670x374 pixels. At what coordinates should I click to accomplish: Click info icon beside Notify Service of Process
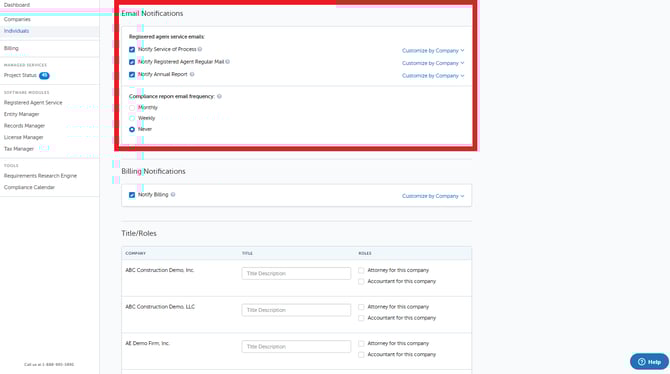pos(200,49)
